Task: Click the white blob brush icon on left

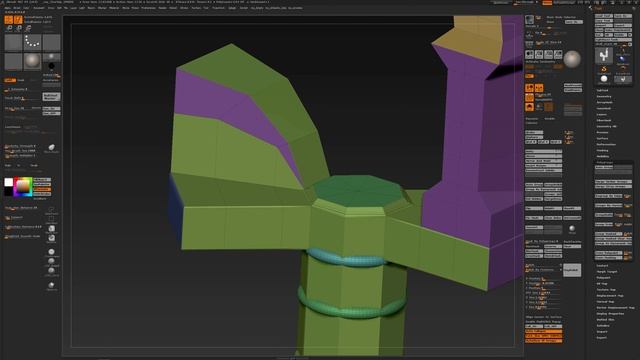Action: [x=51, y=147]
